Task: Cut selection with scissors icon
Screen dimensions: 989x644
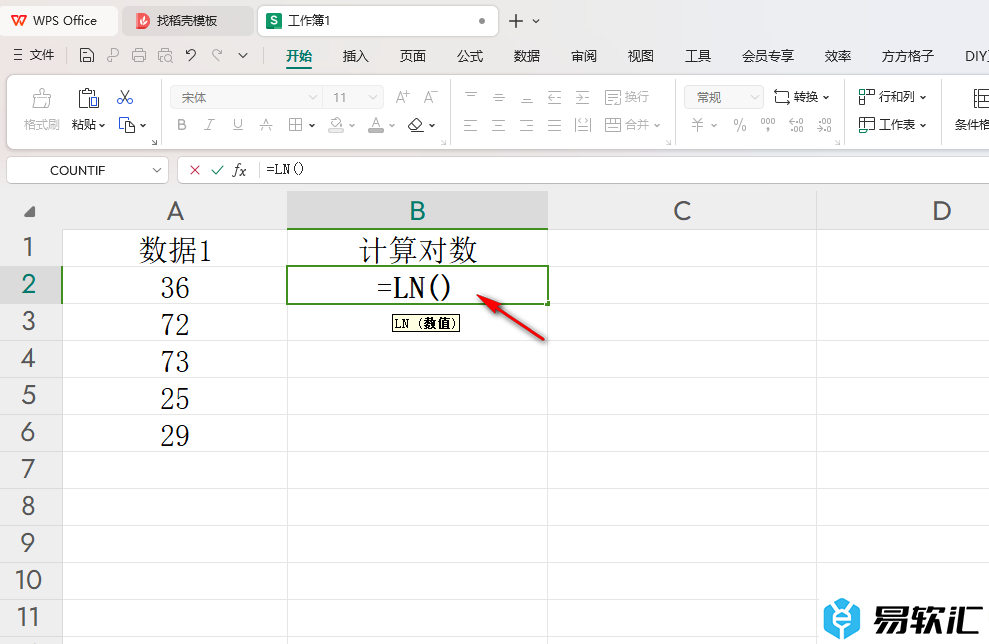Action: pos(125,97)
